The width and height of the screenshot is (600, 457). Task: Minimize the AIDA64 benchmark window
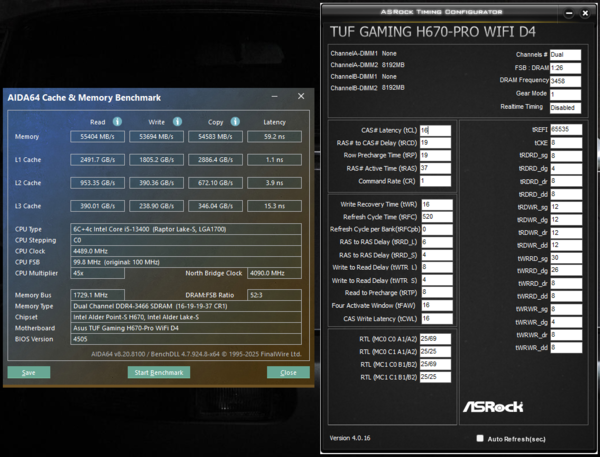pyautogui.click(x=274, y=96)
